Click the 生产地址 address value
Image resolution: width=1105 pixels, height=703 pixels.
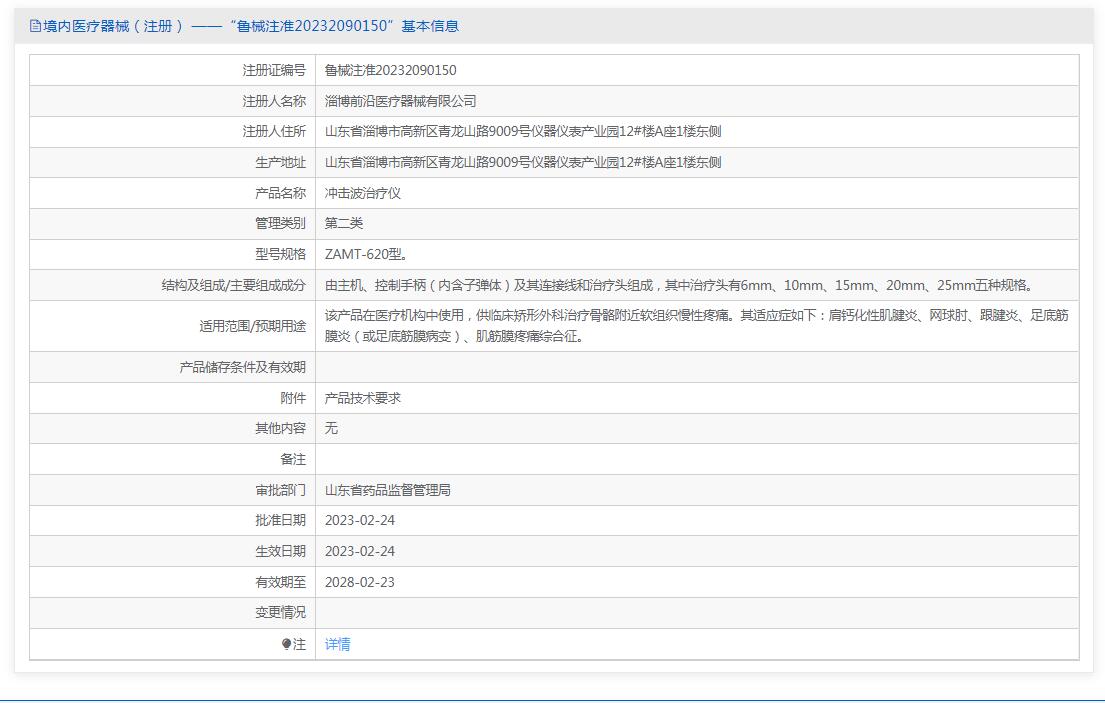[522, 162]
